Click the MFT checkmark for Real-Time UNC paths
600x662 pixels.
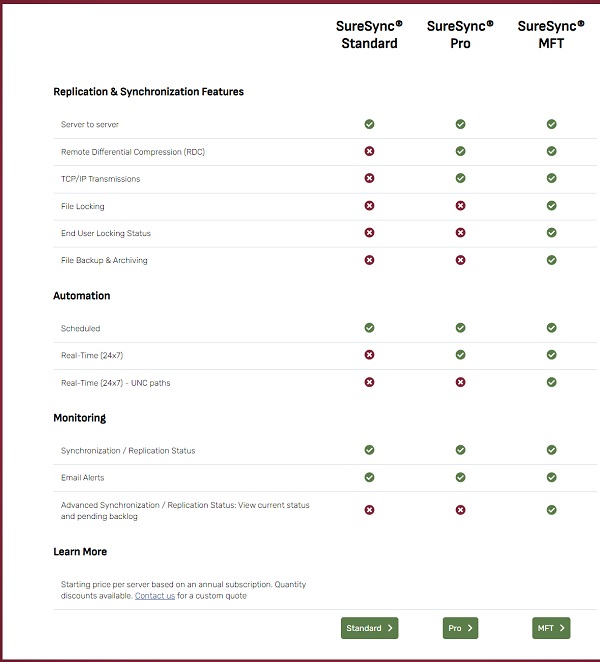pos(551,382)
